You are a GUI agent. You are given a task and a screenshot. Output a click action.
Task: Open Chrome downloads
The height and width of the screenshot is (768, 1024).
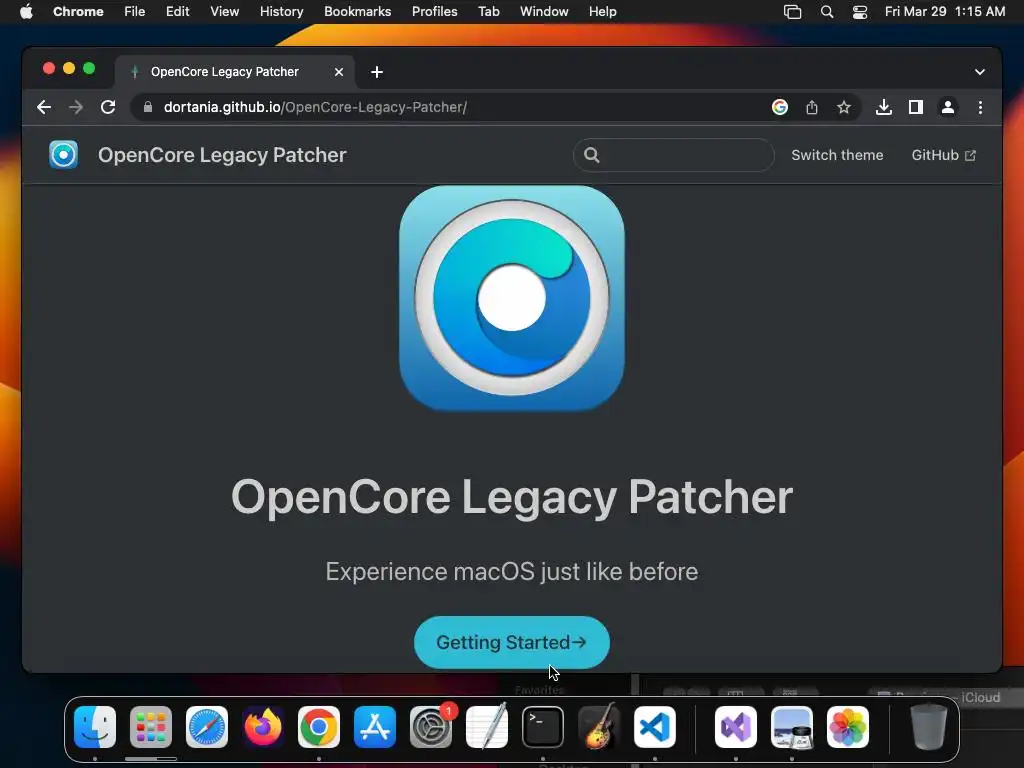tap(884, 107)
